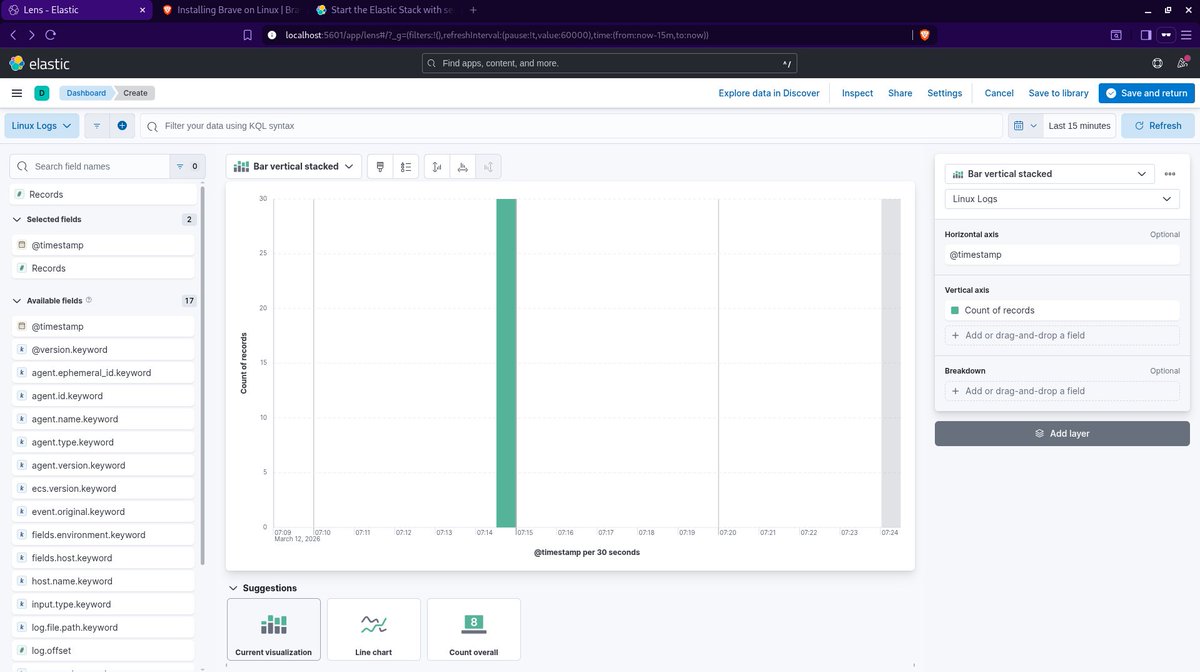
Task: Cancel the visualization edit
Action: tap(999, 93)
